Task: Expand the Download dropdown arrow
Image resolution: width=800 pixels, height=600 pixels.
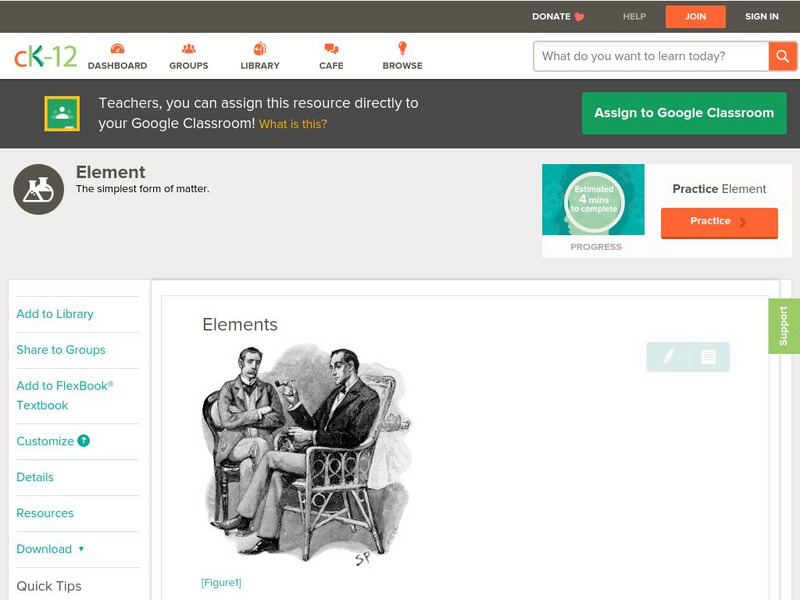Action: (x=81, y=549)
